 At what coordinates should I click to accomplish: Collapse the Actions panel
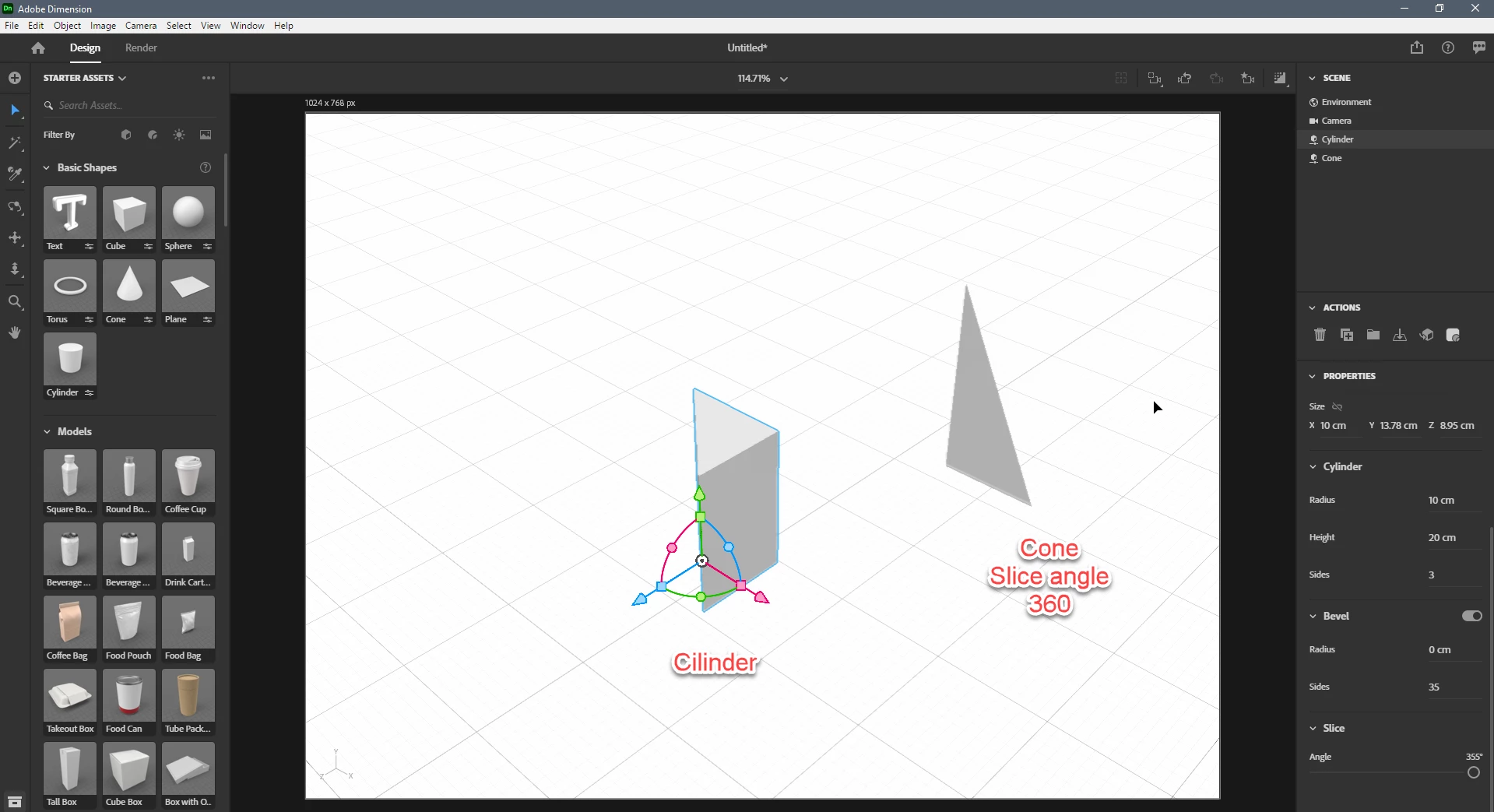1312,308
